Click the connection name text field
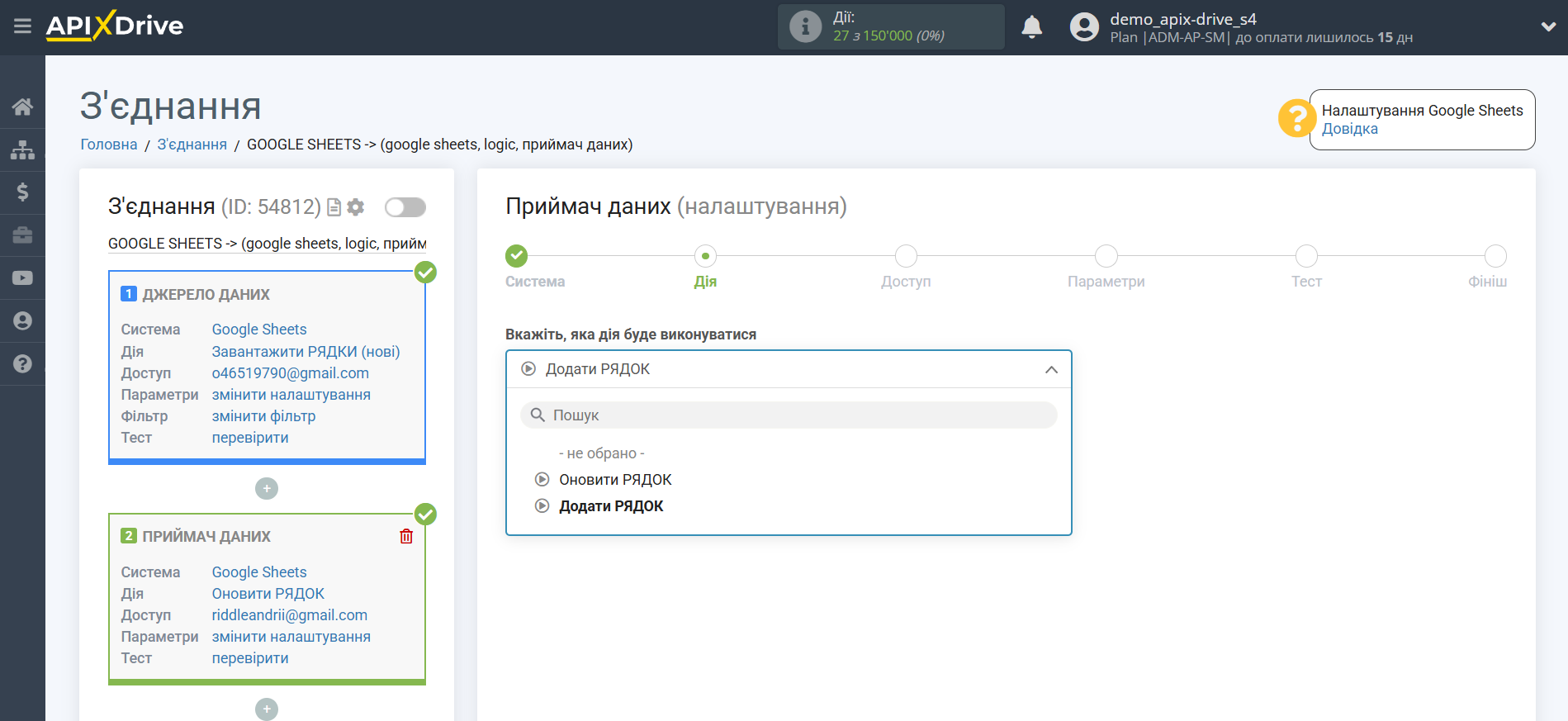The image size is (1568, 721). pyautogui.click(x=267, y=244)
